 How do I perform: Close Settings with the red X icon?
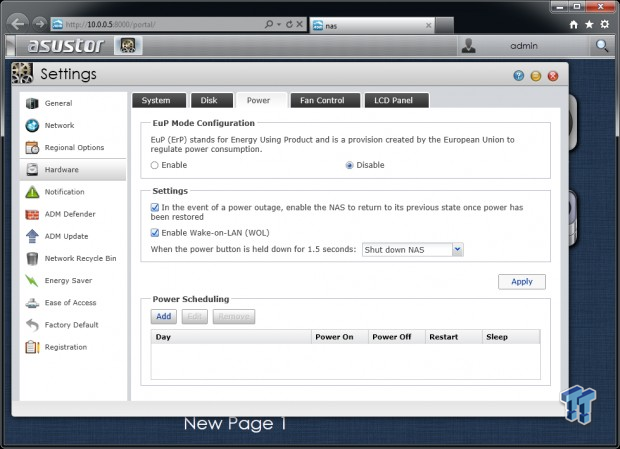click(553, 76)
